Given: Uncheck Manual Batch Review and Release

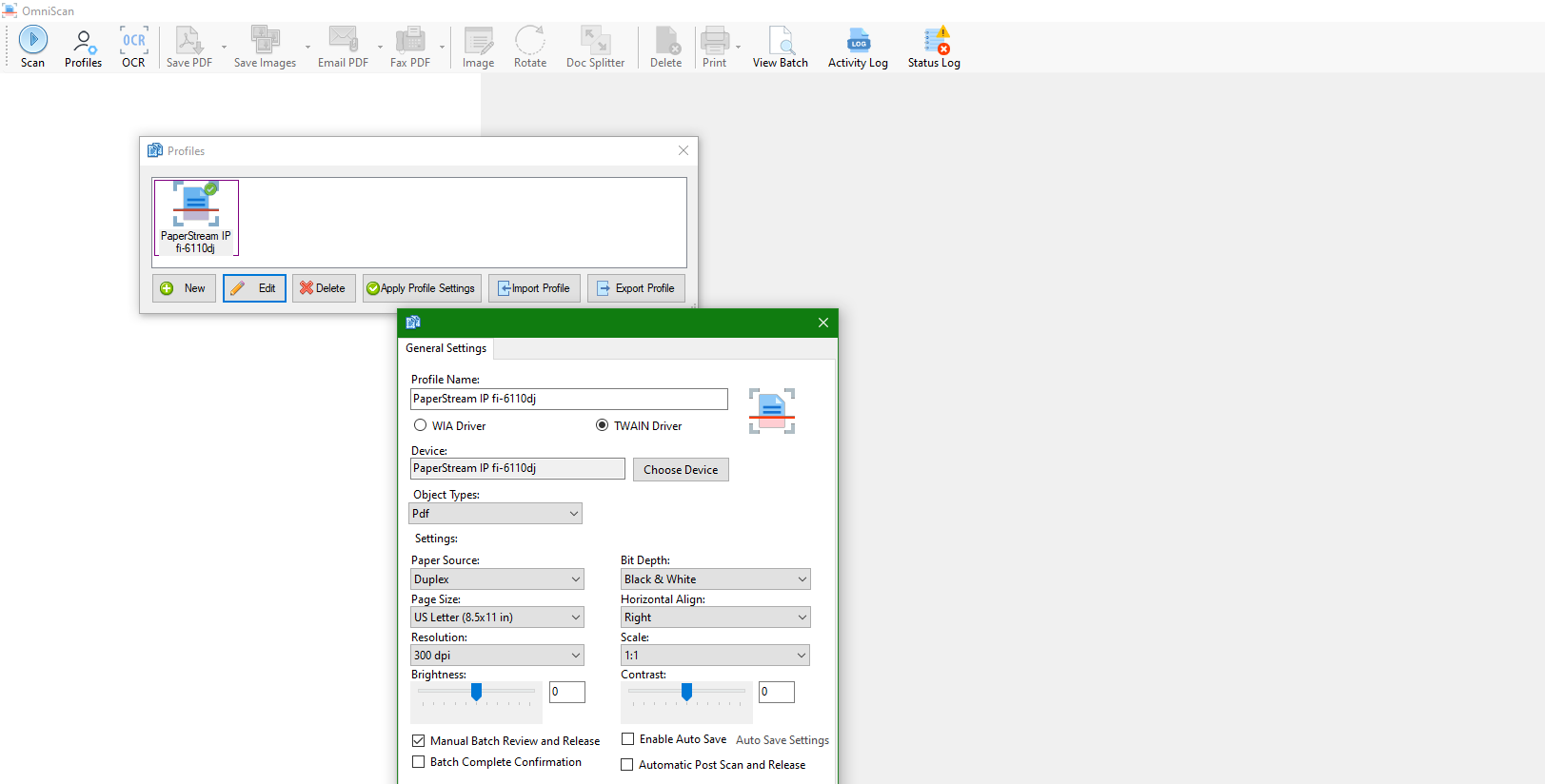Looking at the screenshot, I should (418, 741).
